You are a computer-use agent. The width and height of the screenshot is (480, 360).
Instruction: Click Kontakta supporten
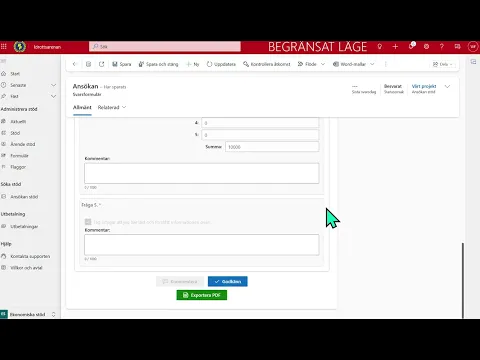coord(30,256)
